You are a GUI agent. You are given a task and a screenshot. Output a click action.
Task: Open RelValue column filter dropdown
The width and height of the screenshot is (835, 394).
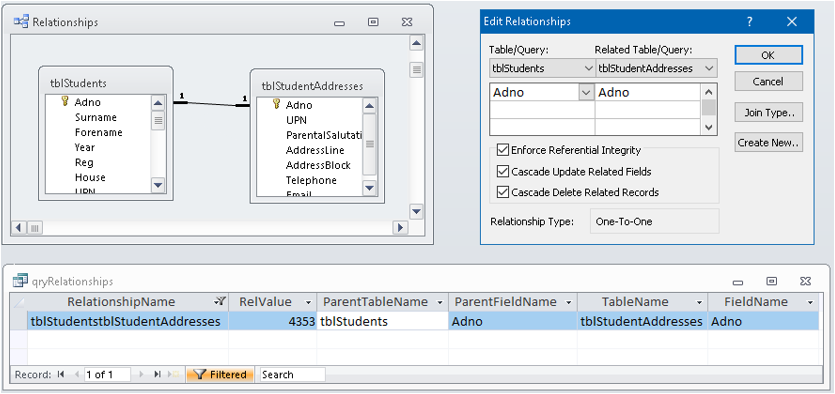click(308, 302)
